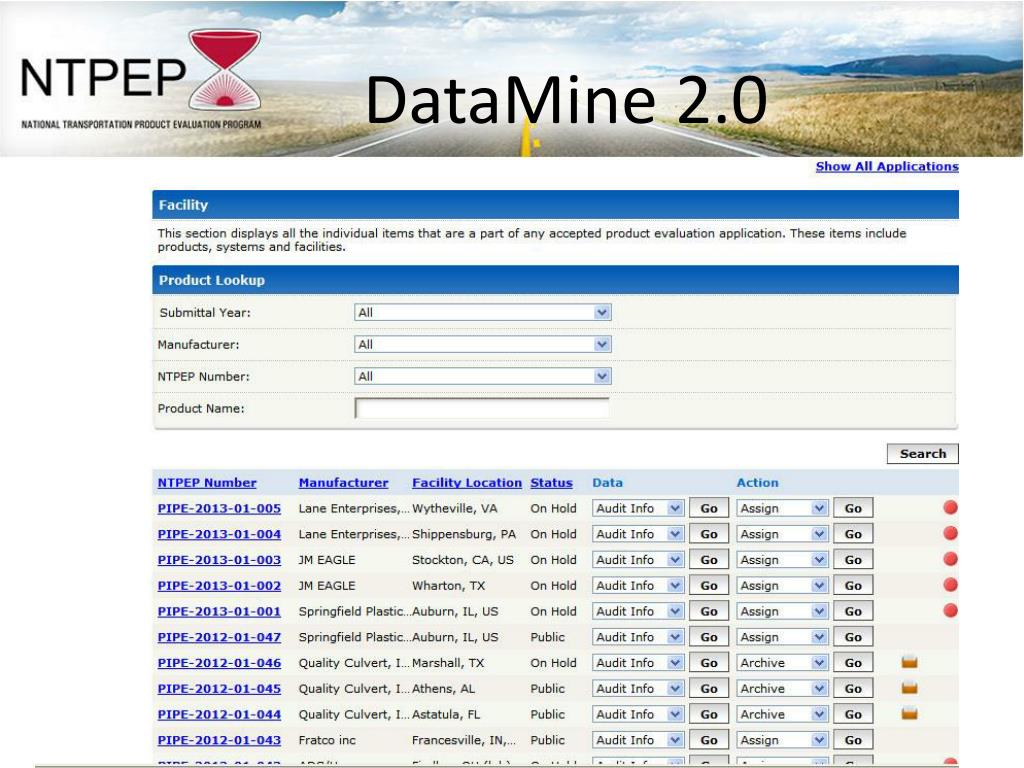The width and height of the screenshot is (1024, 768).
Task: Click the red status dot for PIPE-2013-01-003
Action: [x=950, y=559]
